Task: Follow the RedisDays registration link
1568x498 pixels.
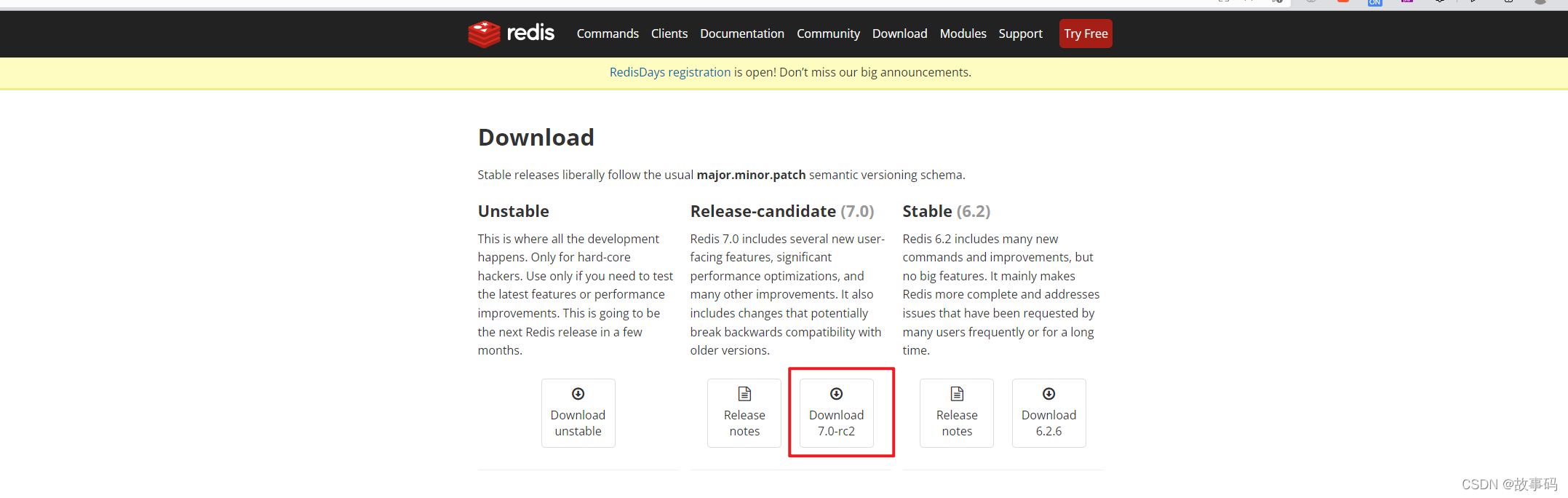Action: (670, 72)
